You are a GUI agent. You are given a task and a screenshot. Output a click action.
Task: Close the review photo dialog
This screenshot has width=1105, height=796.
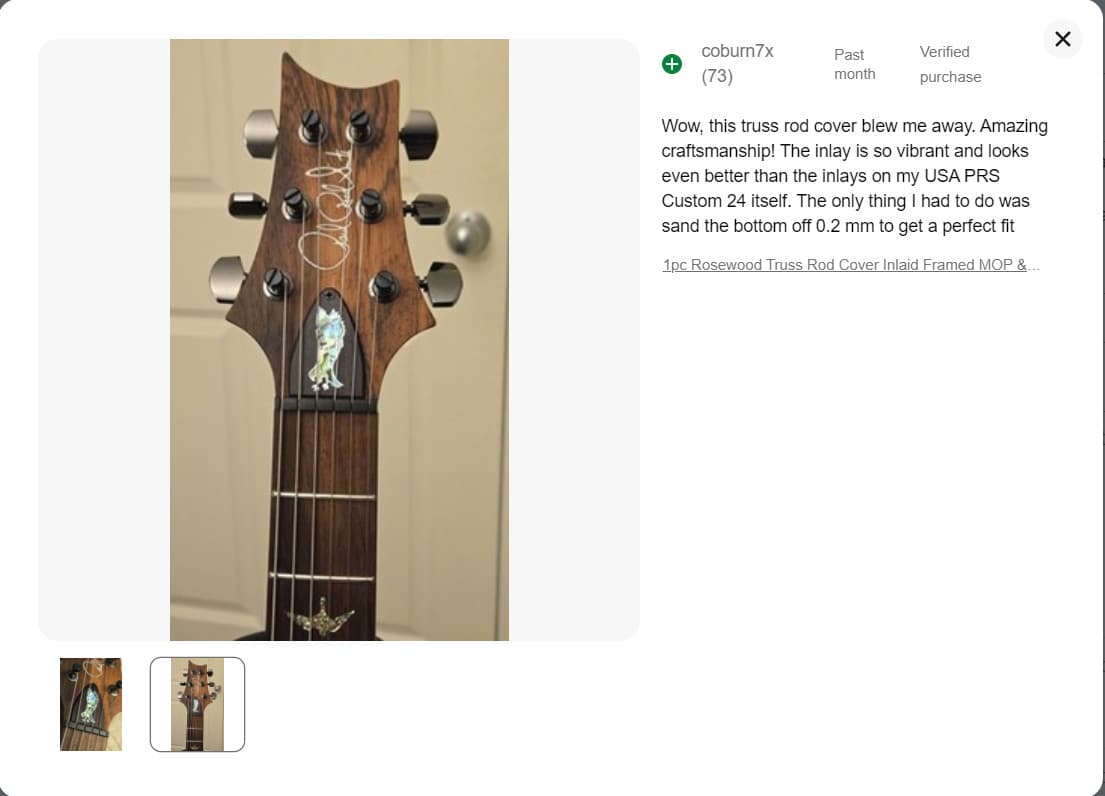(1062, 39)
